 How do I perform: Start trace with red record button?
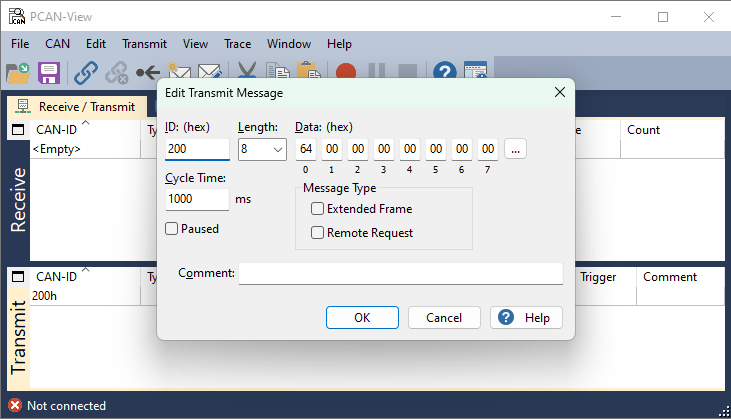[346, 71]
